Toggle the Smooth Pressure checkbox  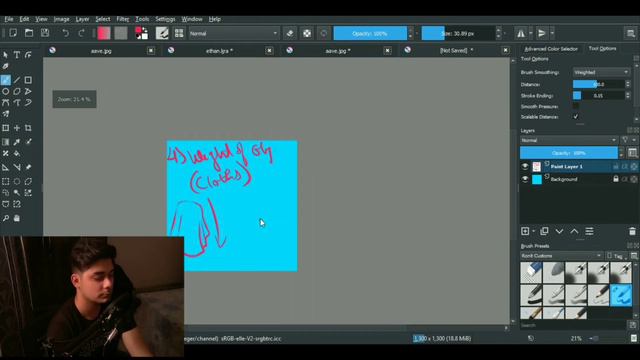click(576, 106)
